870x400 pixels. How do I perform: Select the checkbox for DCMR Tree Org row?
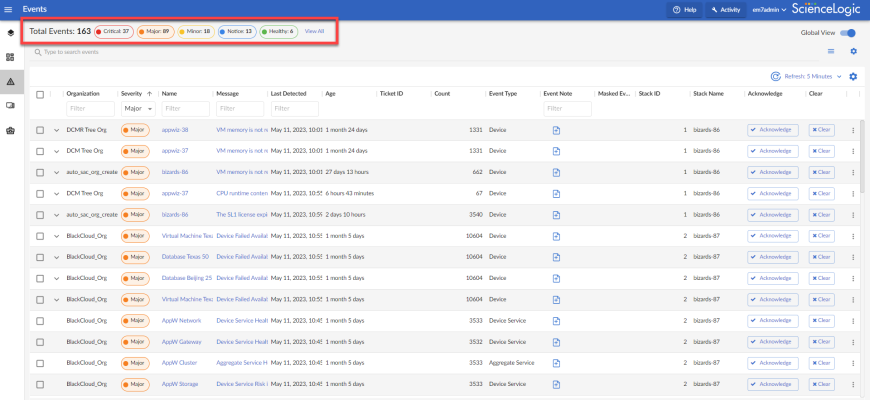(40, 130)
